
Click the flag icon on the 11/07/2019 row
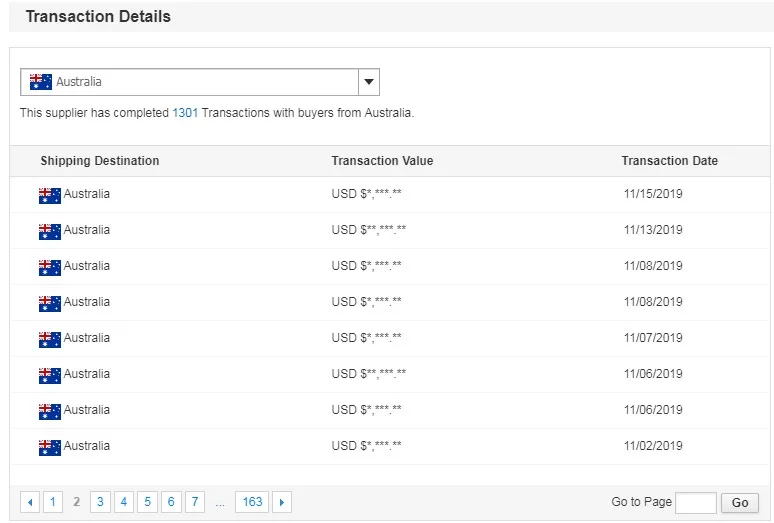click(49, 339)
